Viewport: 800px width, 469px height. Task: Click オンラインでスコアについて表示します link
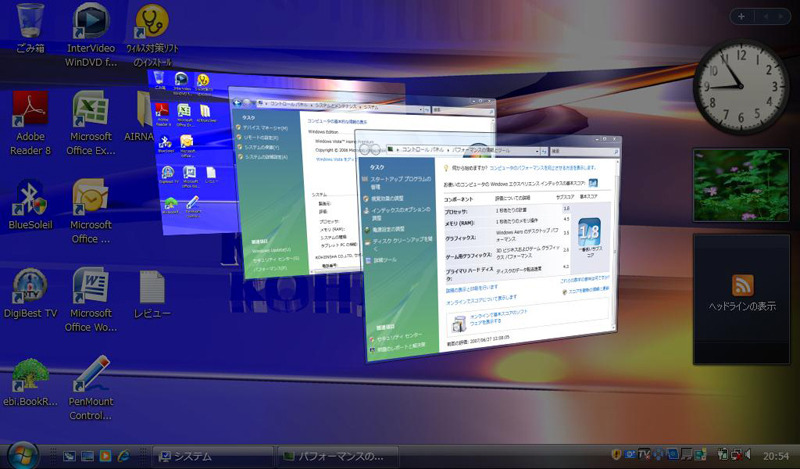(481, 300)
